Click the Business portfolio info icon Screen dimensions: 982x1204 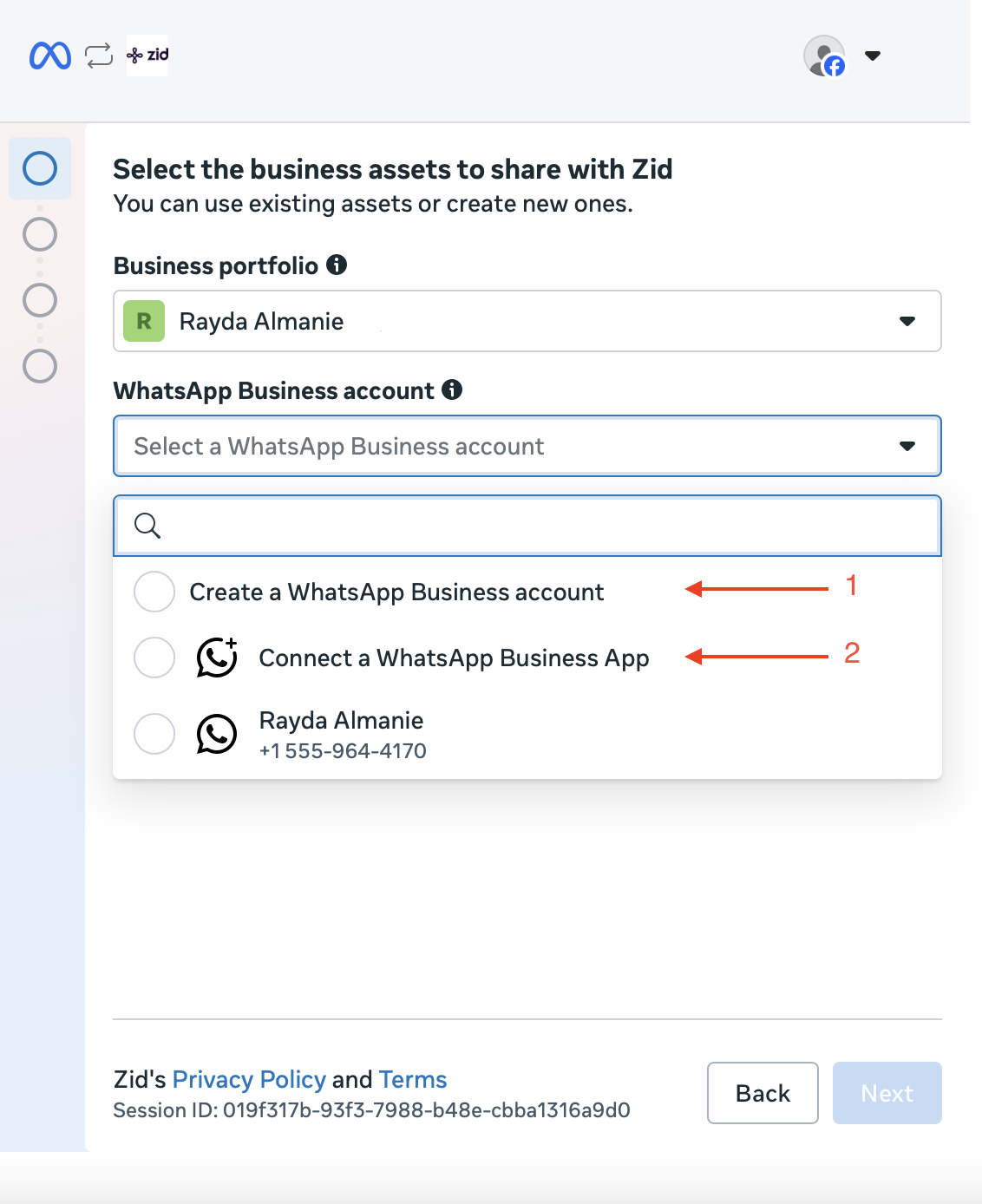click(337, 265)
